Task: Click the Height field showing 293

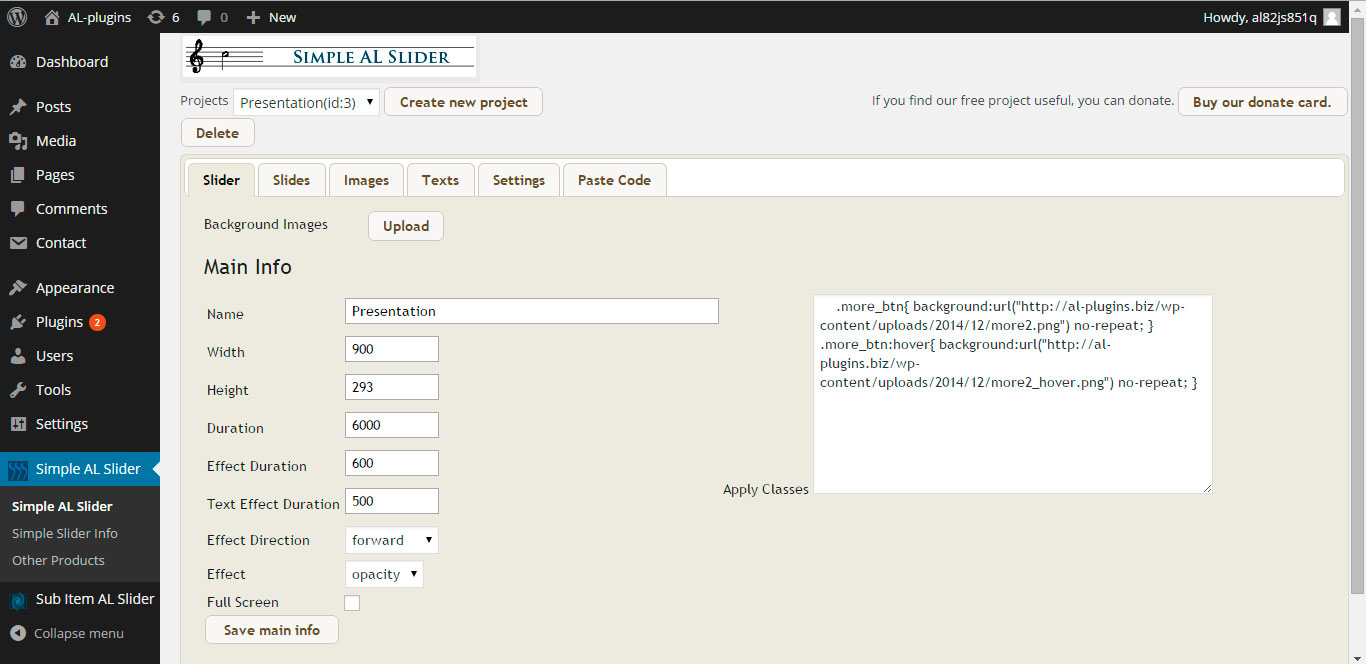Action: tap(392, 387)
